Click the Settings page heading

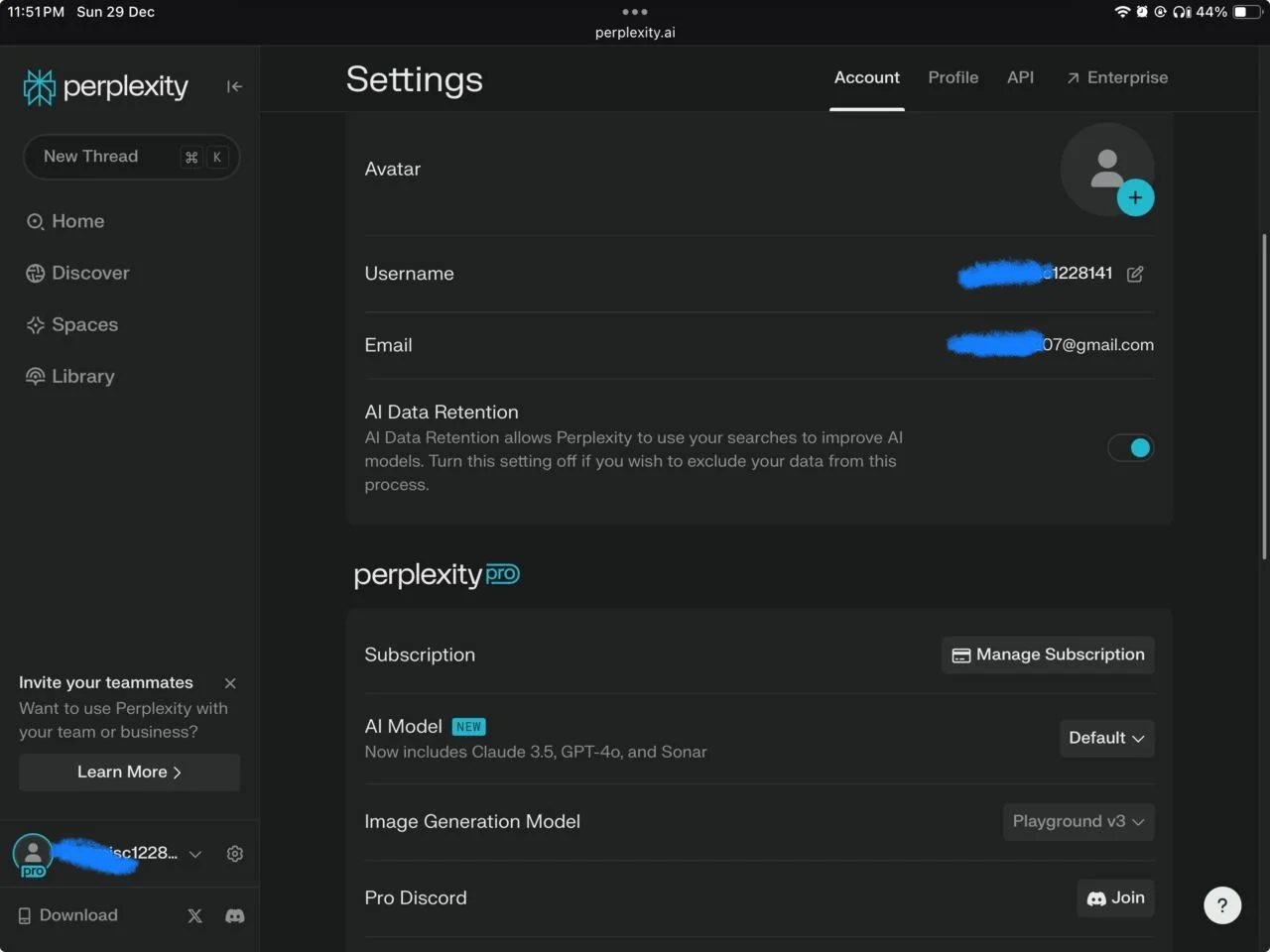[415, 79]
